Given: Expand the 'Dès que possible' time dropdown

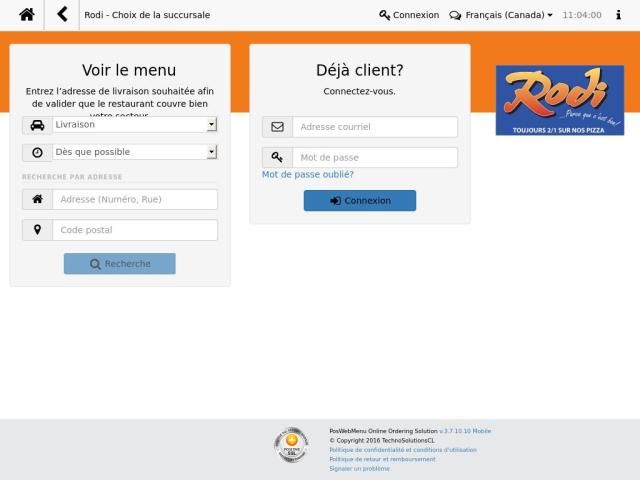Looking at the screenshot, I should click(x=134, y=153).
